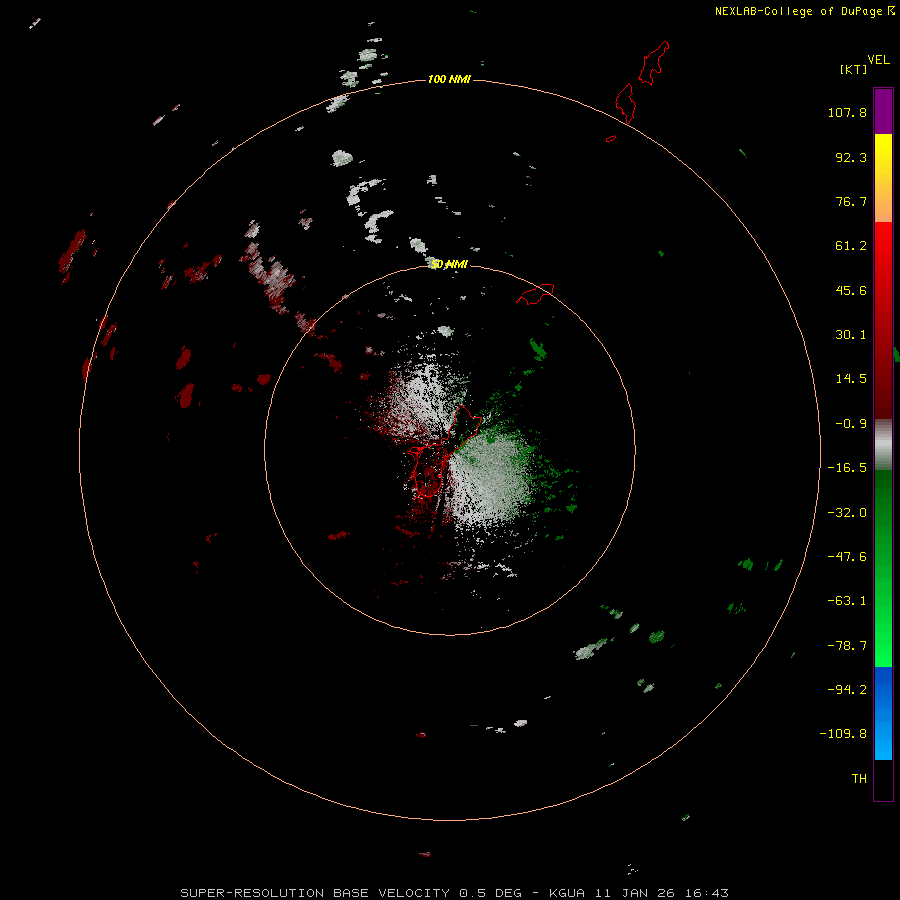Screen dimensions: 900x900
Task: Click the TH legend label
Action: pos(859,778)
